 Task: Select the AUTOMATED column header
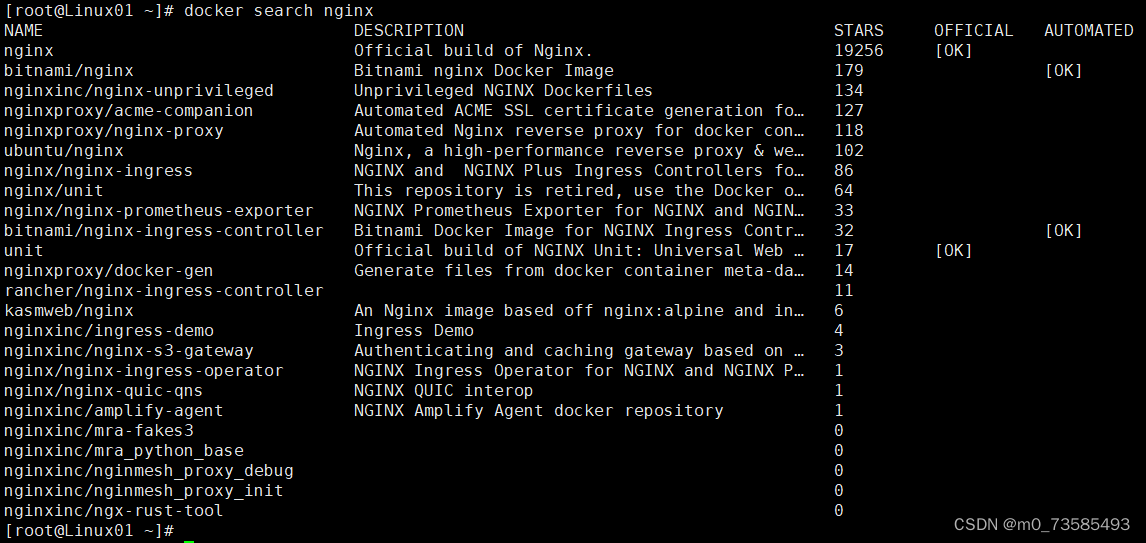(x=1088, y=31)
